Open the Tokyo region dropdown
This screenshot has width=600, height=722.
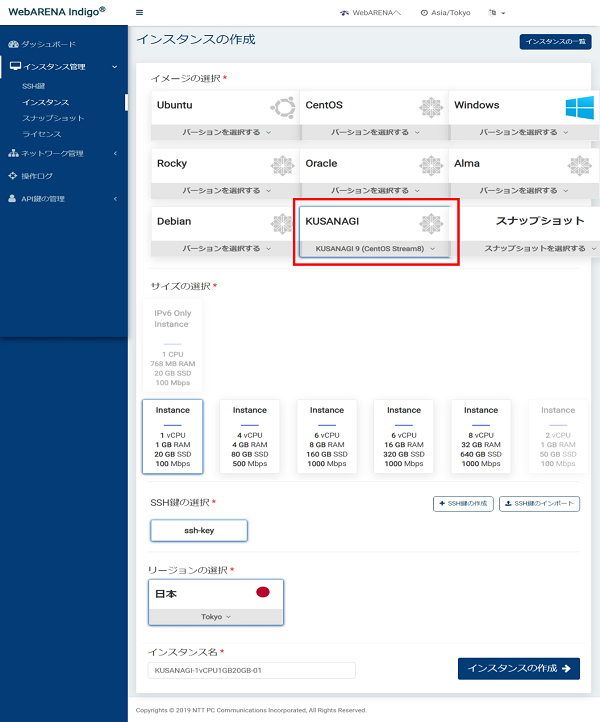(x=216, y=616)
